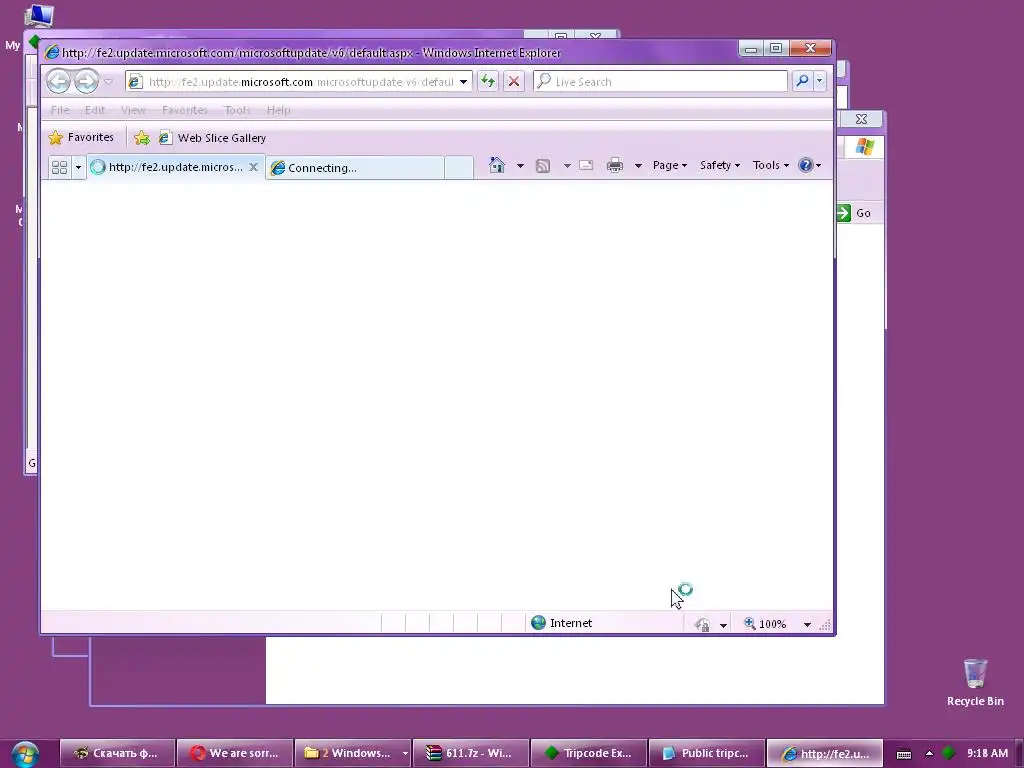Click the Search magnifier button

click(x=802, y=81)
